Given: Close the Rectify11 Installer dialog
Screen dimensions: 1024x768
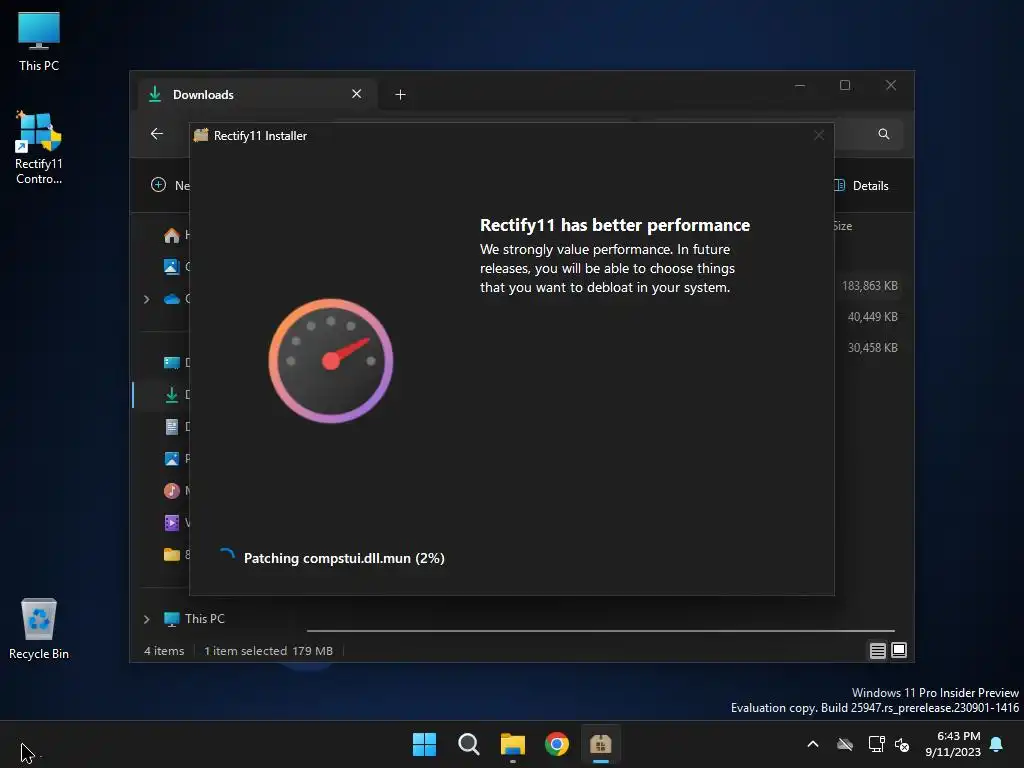Looking at the screenshot, I should coord(819,135).
